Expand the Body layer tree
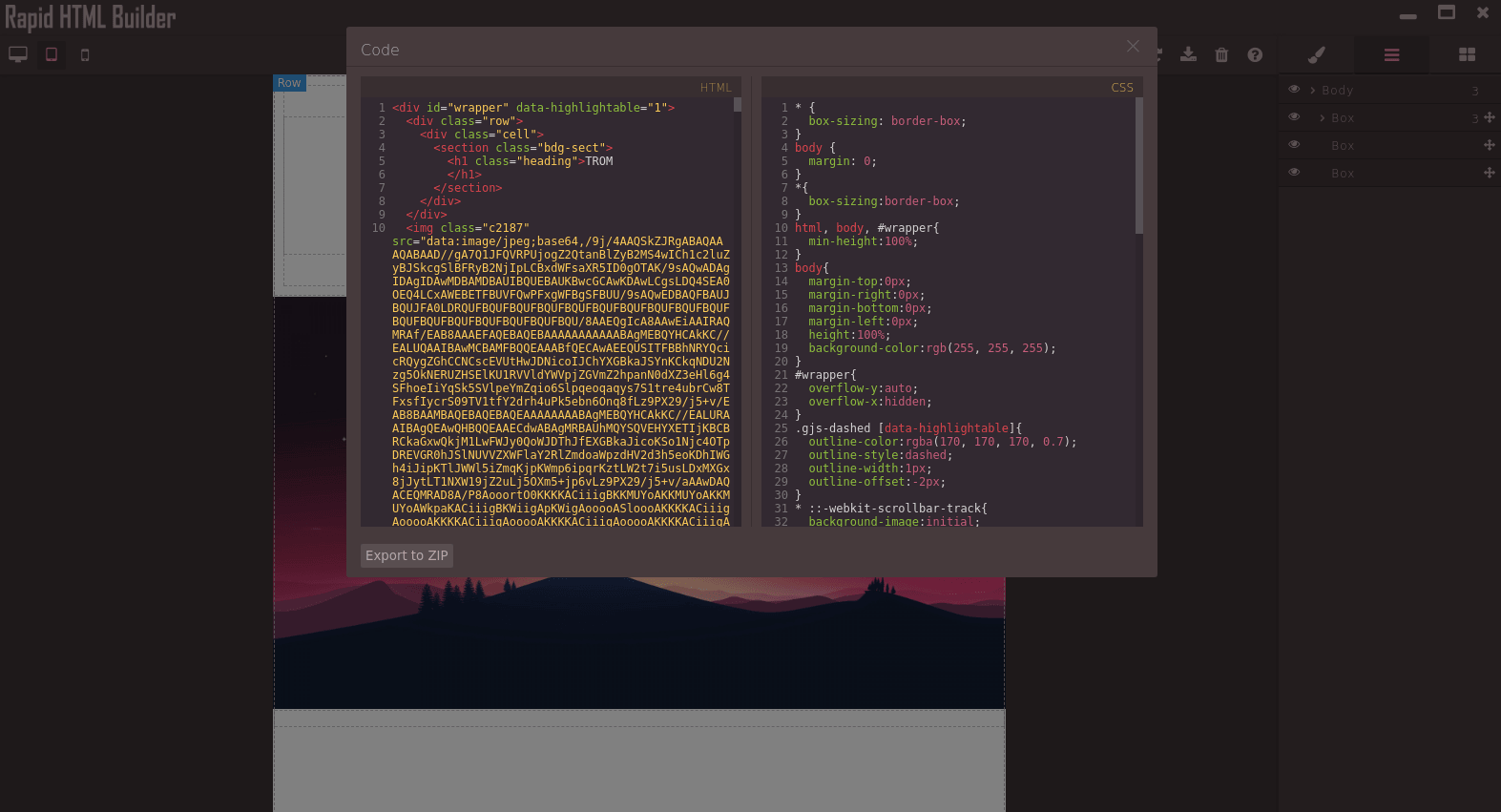Viewport: 1501px width, 812px height. pyautogui.click(x=1313, y=91)
